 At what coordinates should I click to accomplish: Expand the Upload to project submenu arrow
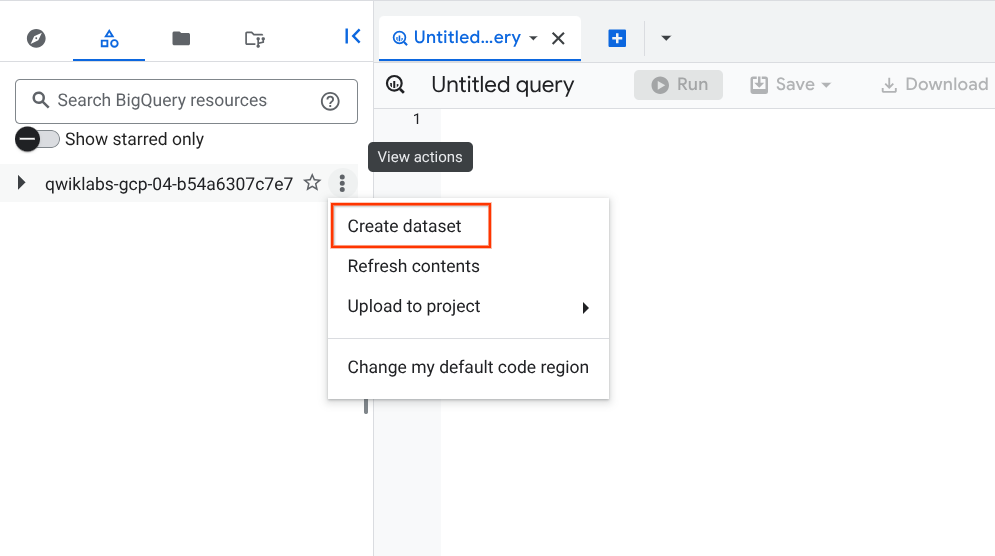pyautogui.click(x=585, y=308)
